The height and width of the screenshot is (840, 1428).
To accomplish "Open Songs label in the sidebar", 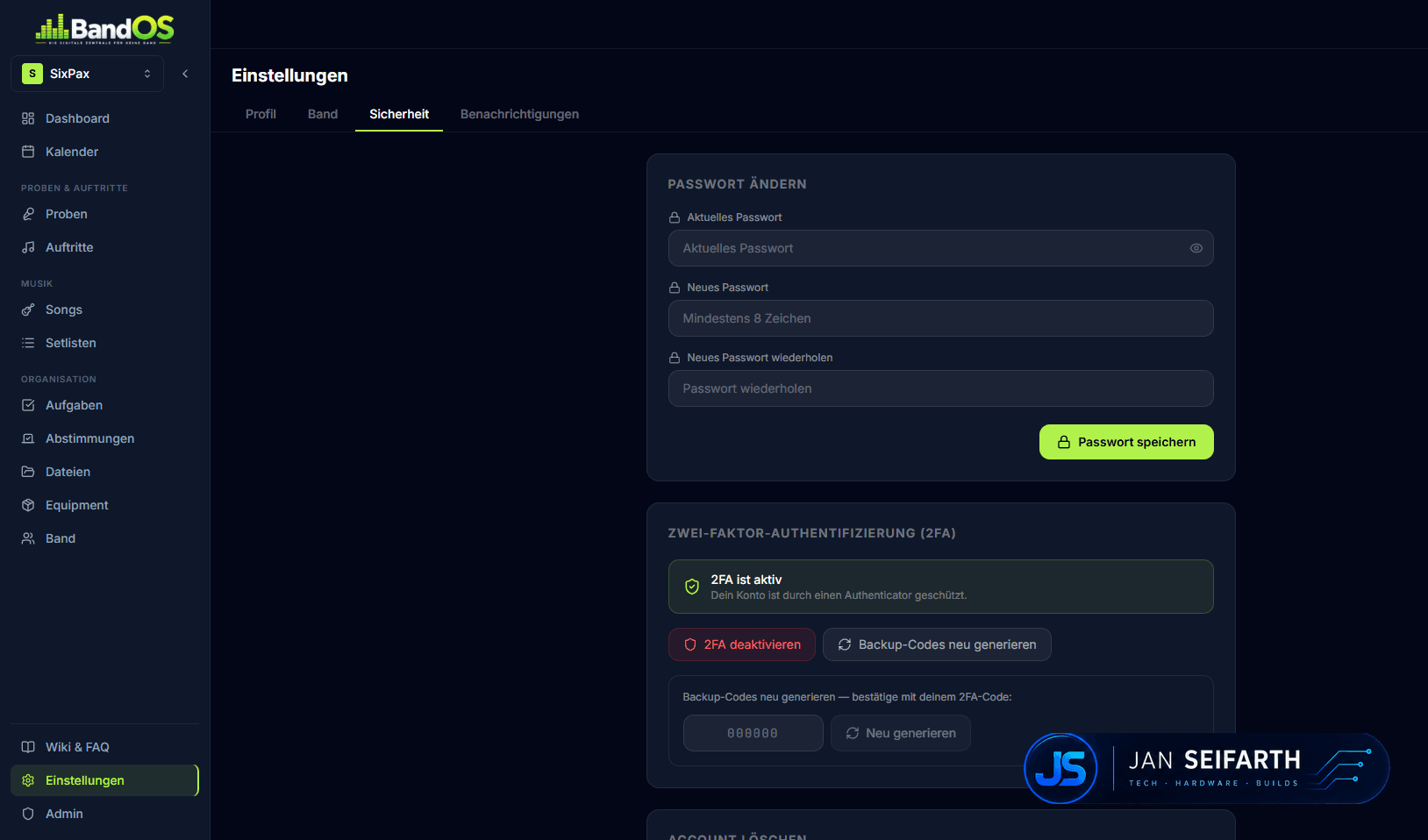I will coord(64,310).
